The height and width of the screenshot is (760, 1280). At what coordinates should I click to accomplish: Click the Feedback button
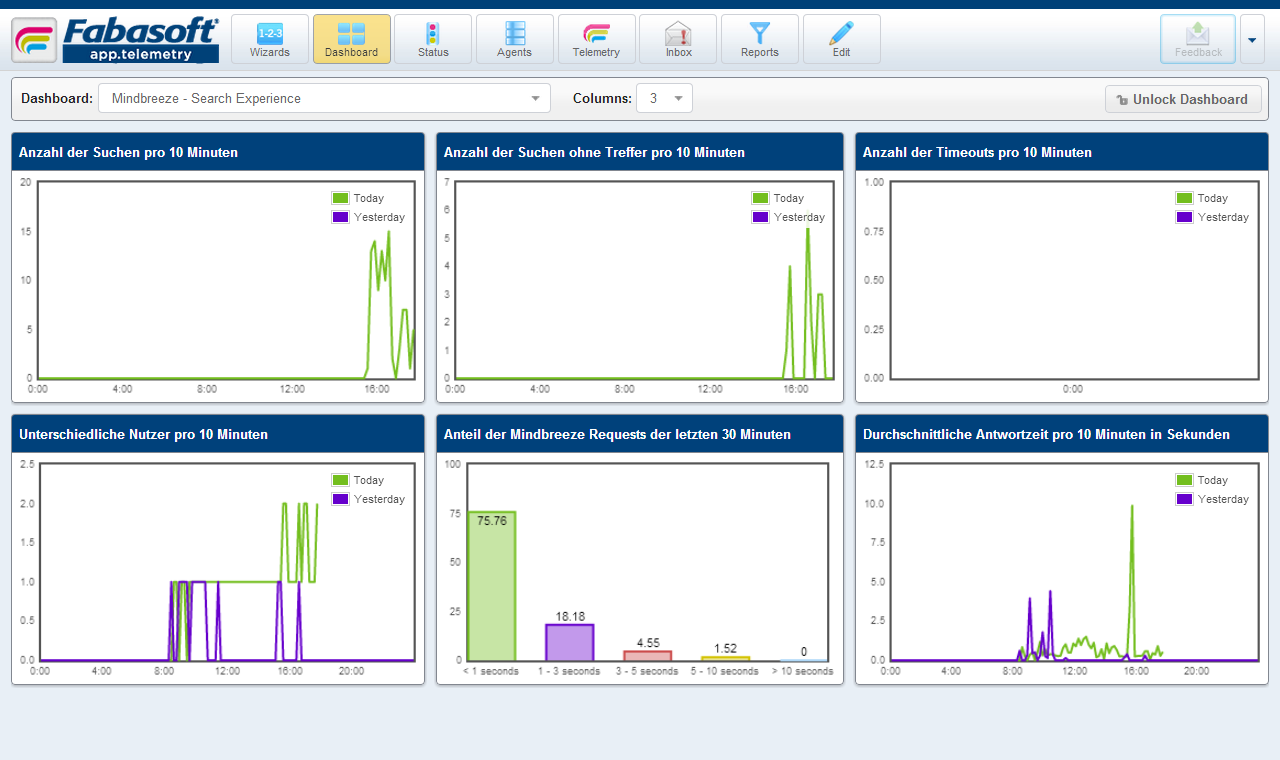pos(1198,39)
